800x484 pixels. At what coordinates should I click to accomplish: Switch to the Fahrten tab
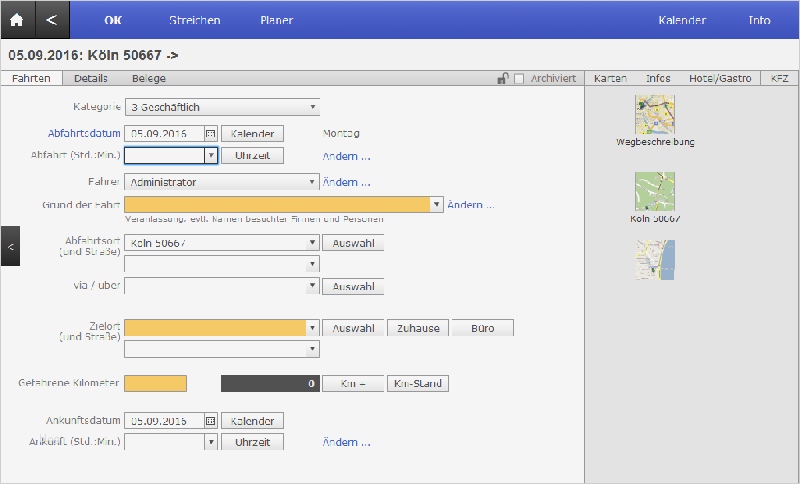[31, 78]
